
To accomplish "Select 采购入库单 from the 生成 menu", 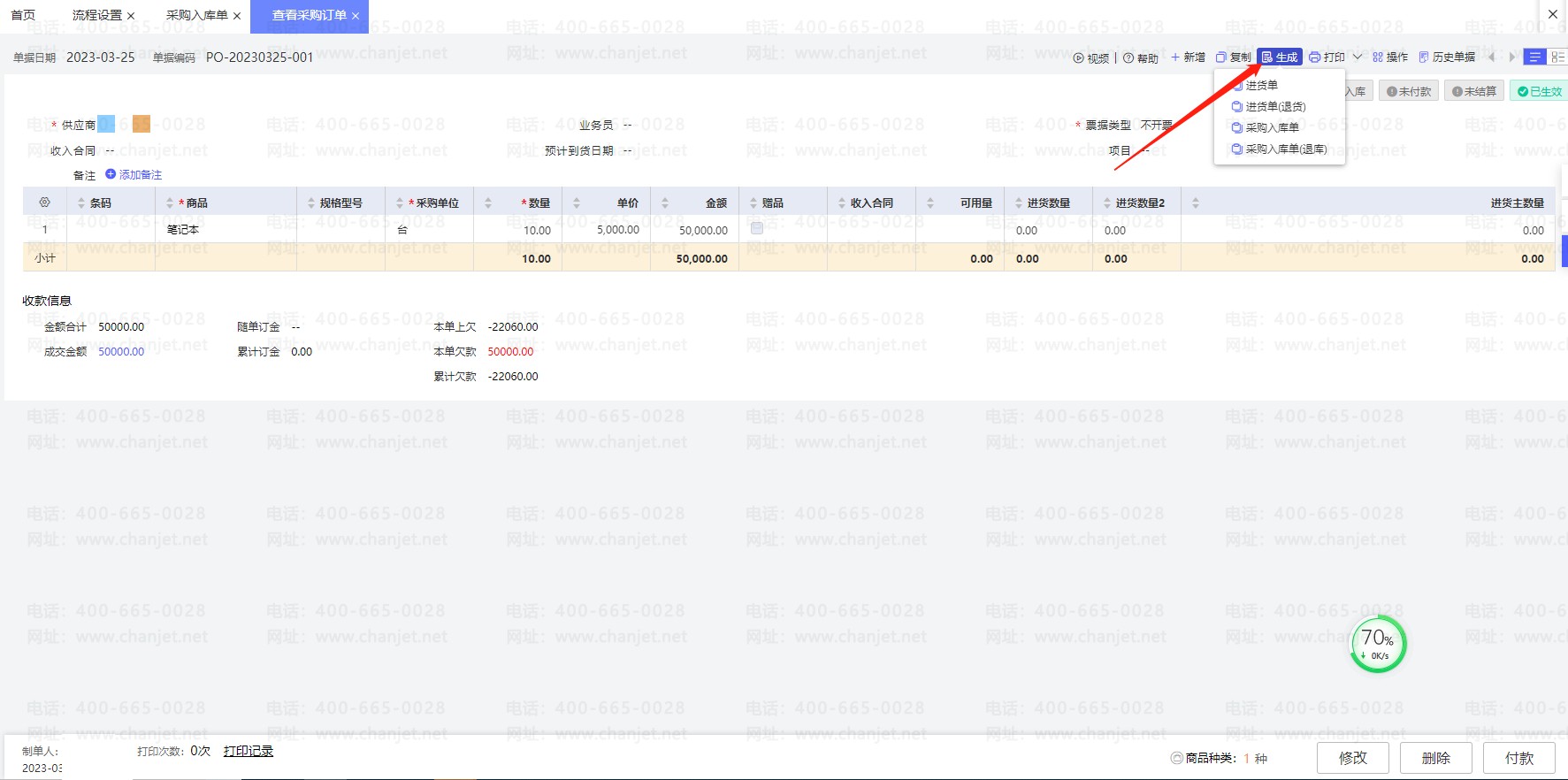I will tap(1272, 128).
